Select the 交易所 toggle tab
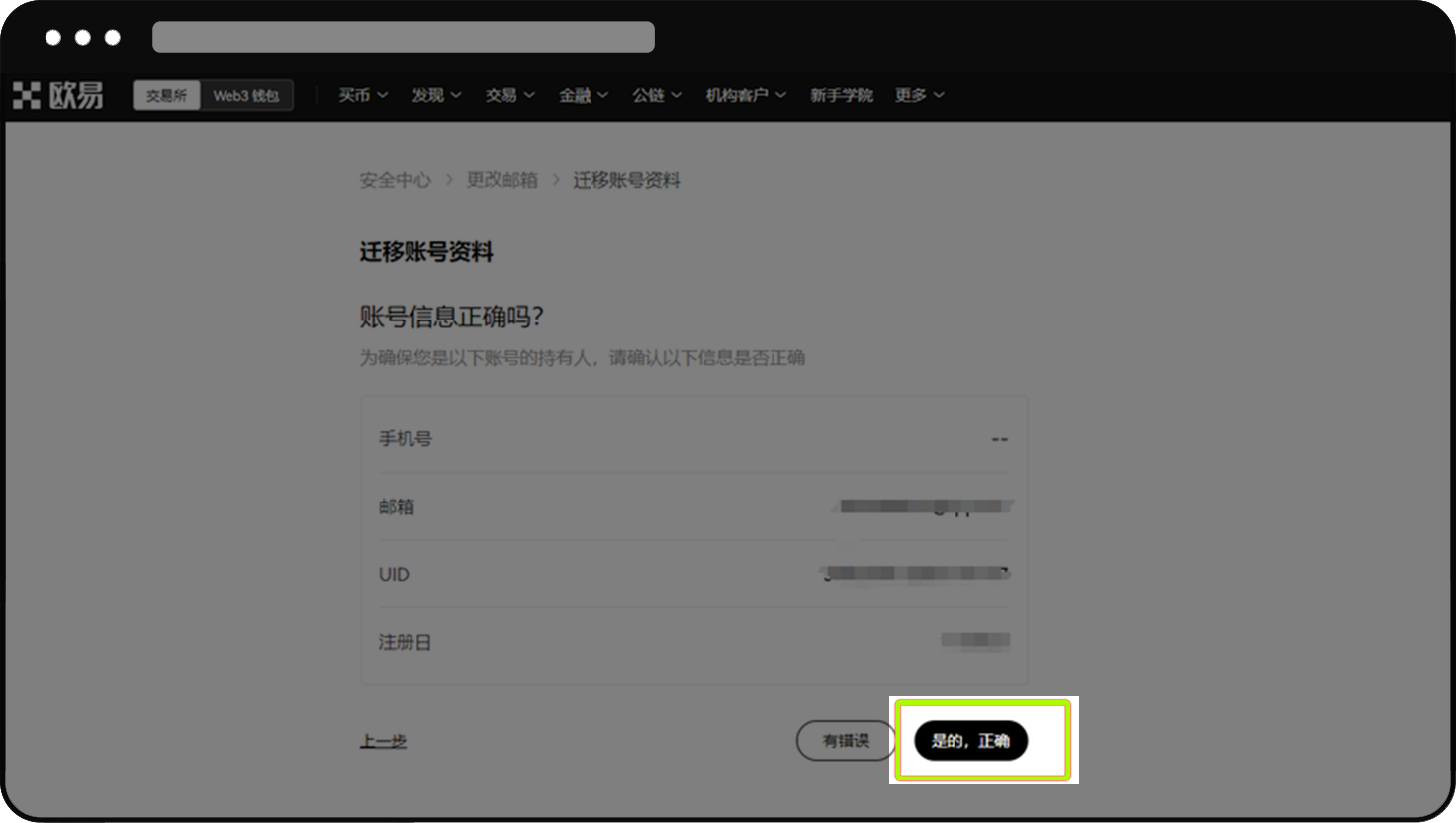Screen dimensions: 1456x823 (166, 95)
